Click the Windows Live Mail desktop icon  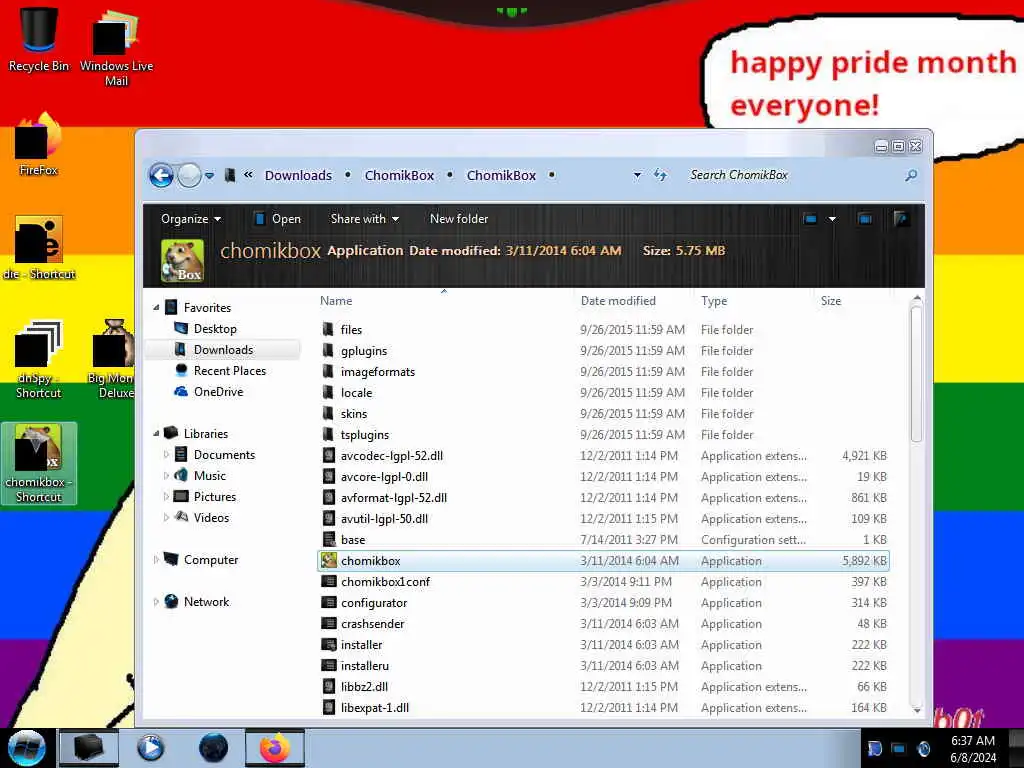point(116,47)
